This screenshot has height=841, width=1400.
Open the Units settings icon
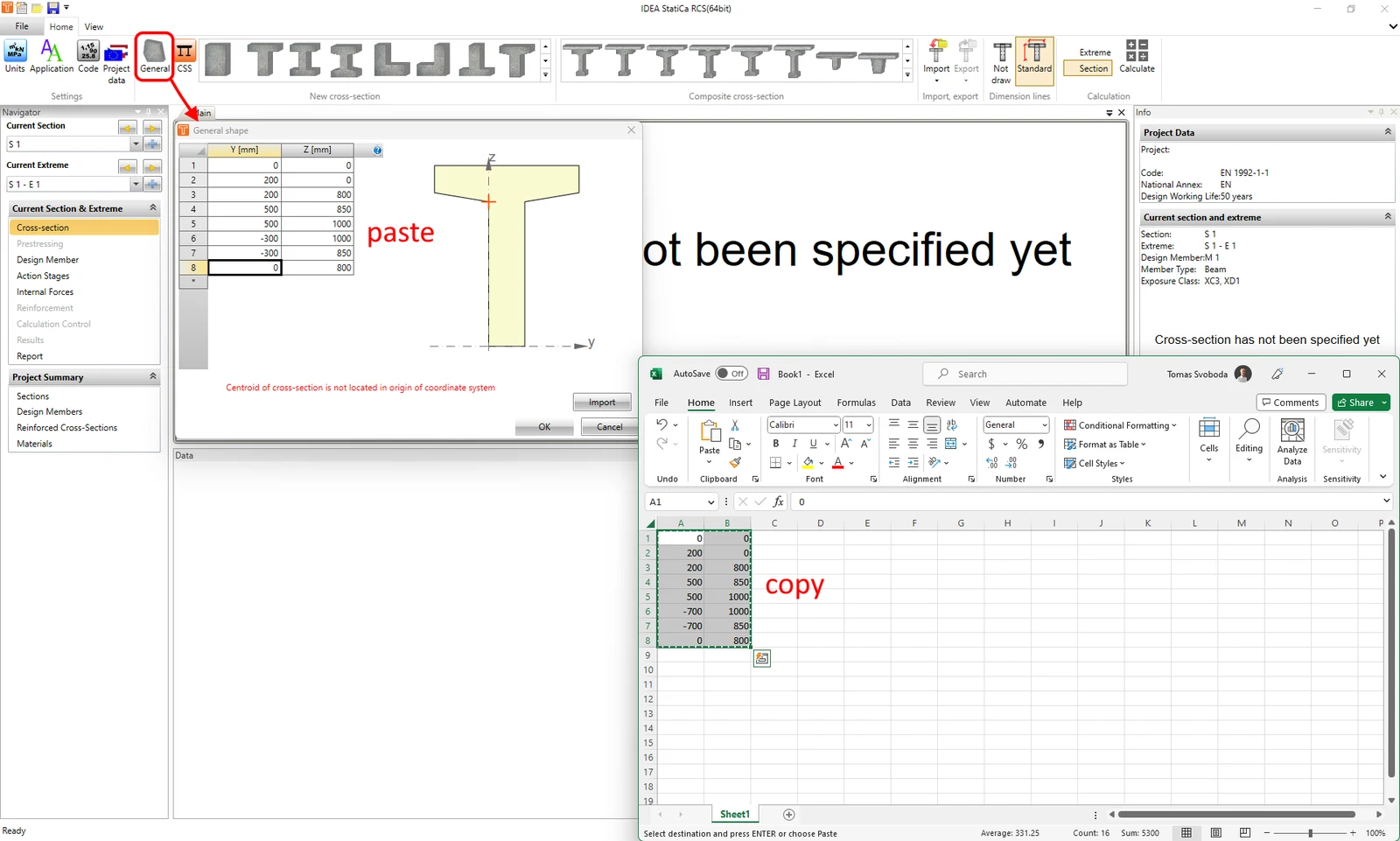pyautogui.click(x=15, y=57)
